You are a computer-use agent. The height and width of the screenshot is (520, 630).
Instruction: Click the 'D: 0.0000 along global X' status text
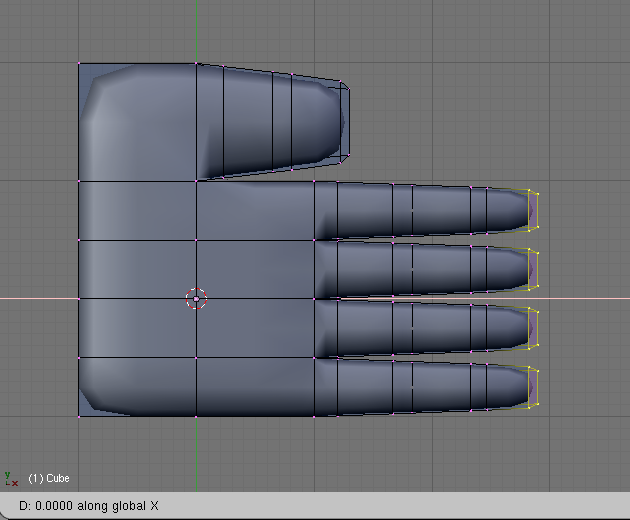89,506
